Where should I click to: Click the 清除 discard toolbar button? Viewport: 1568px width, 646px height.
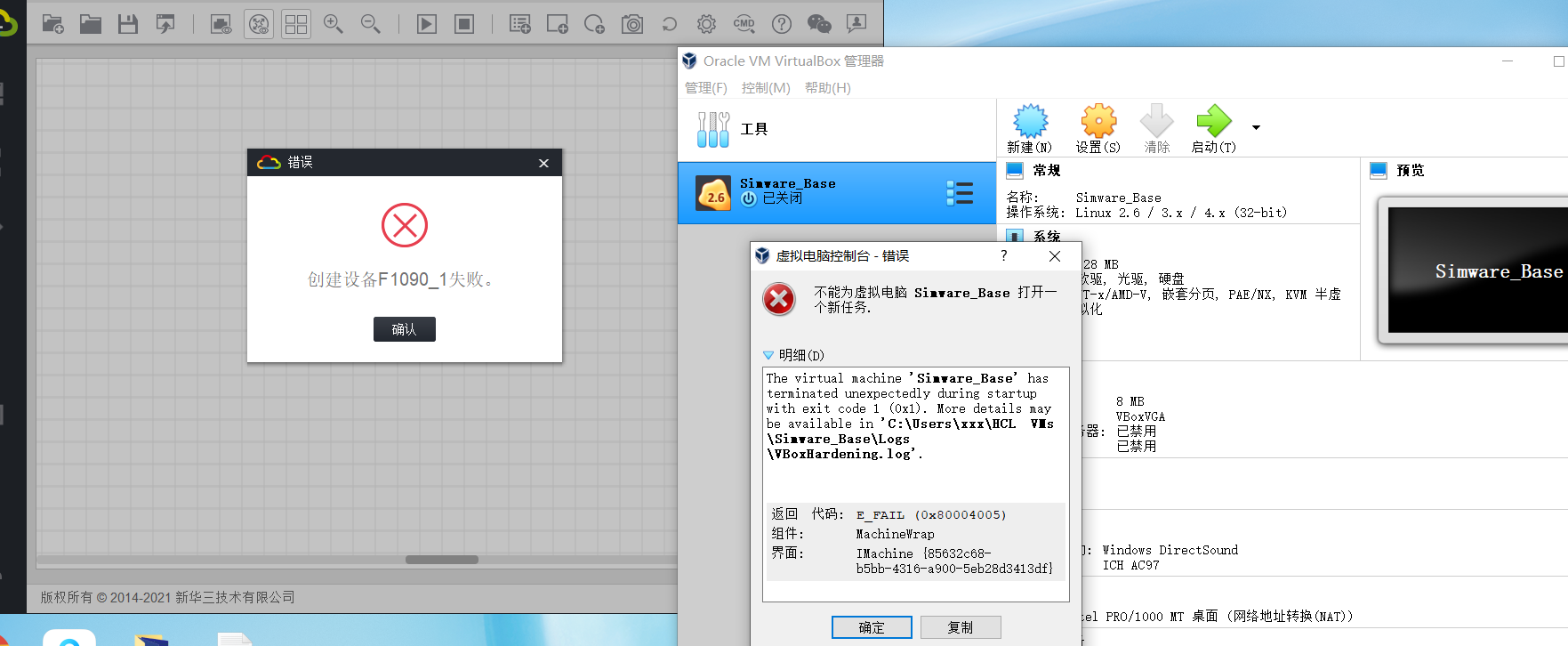click(1157, 129)
